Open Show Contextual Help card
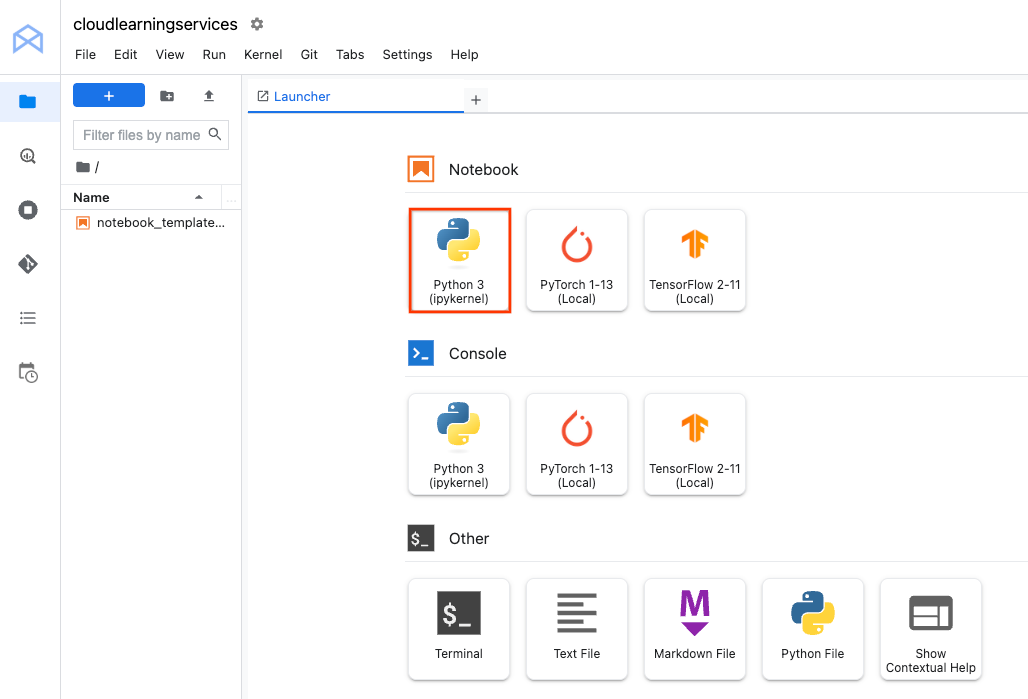The height and width of the screenshot is (699, 1028). pyautogui.click(x=931, y=629)
